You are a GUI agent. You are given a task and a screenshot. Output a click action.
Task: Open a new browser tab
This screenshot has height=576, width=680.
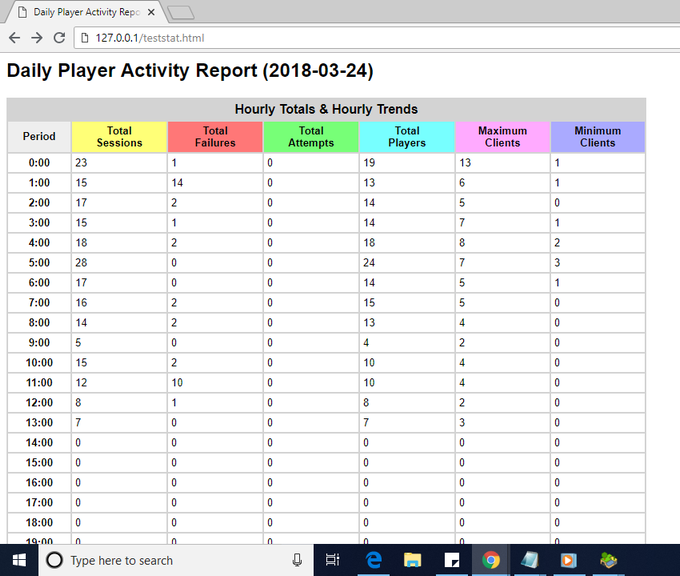pyautogui.click(x=180, y=12)
